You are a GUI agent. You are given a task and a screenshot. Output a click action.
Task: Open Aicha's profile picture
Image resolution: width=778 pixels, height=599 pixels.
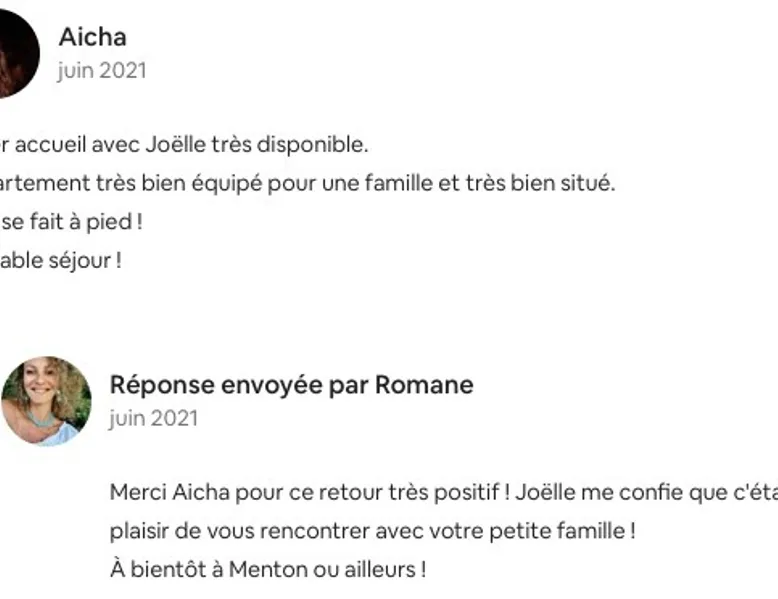point(18,53)
